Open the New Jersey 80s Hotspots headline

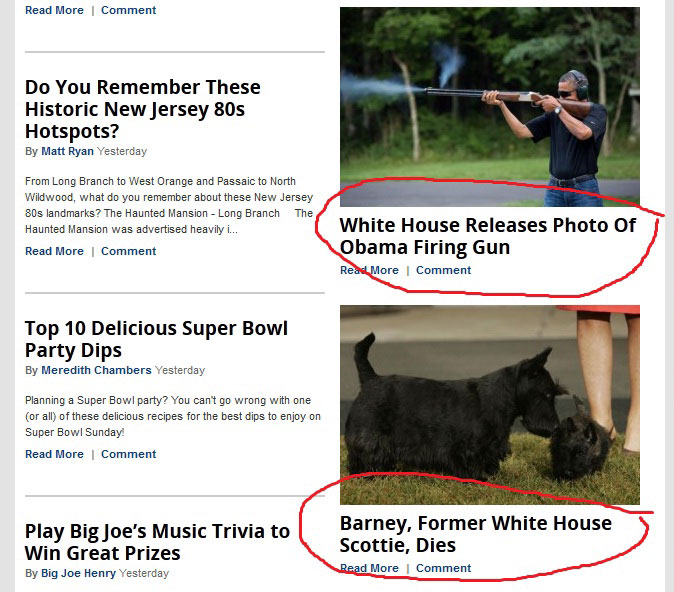tap(143, 109)
